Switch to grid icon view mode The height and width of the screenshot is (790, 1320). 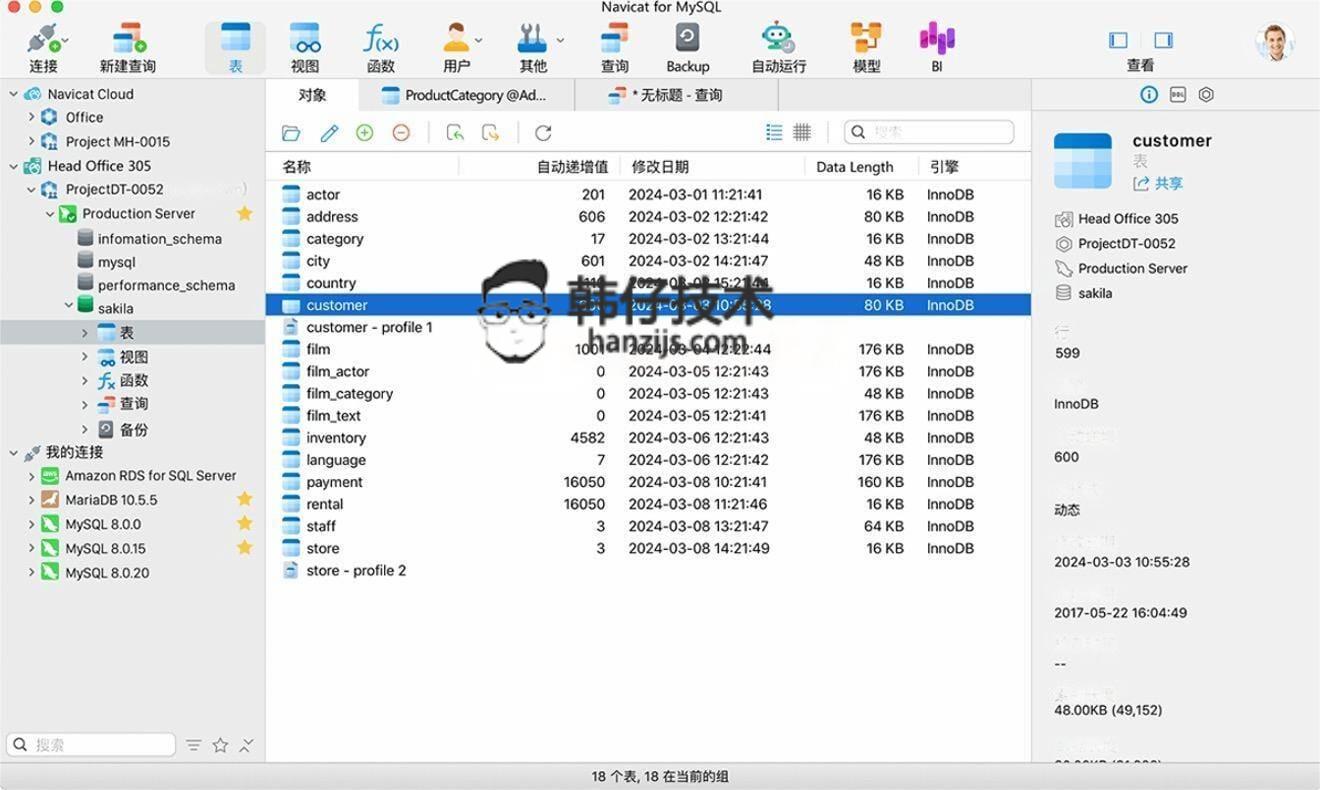[x=802, y=132]
